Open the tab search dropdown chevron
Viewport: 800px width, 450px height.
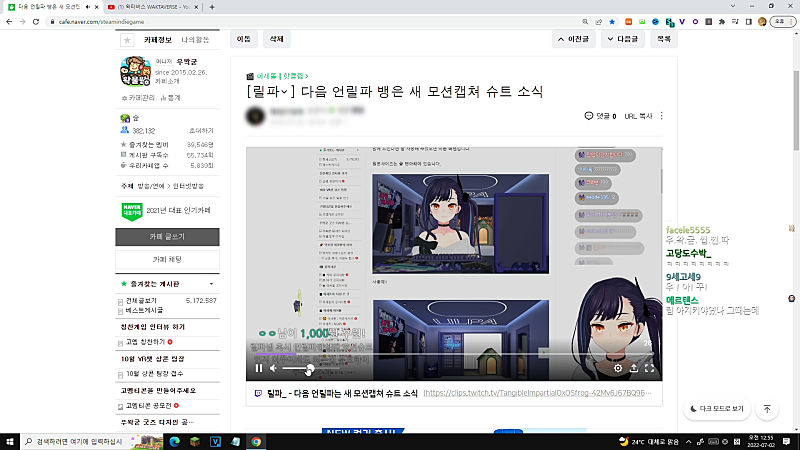733,6
